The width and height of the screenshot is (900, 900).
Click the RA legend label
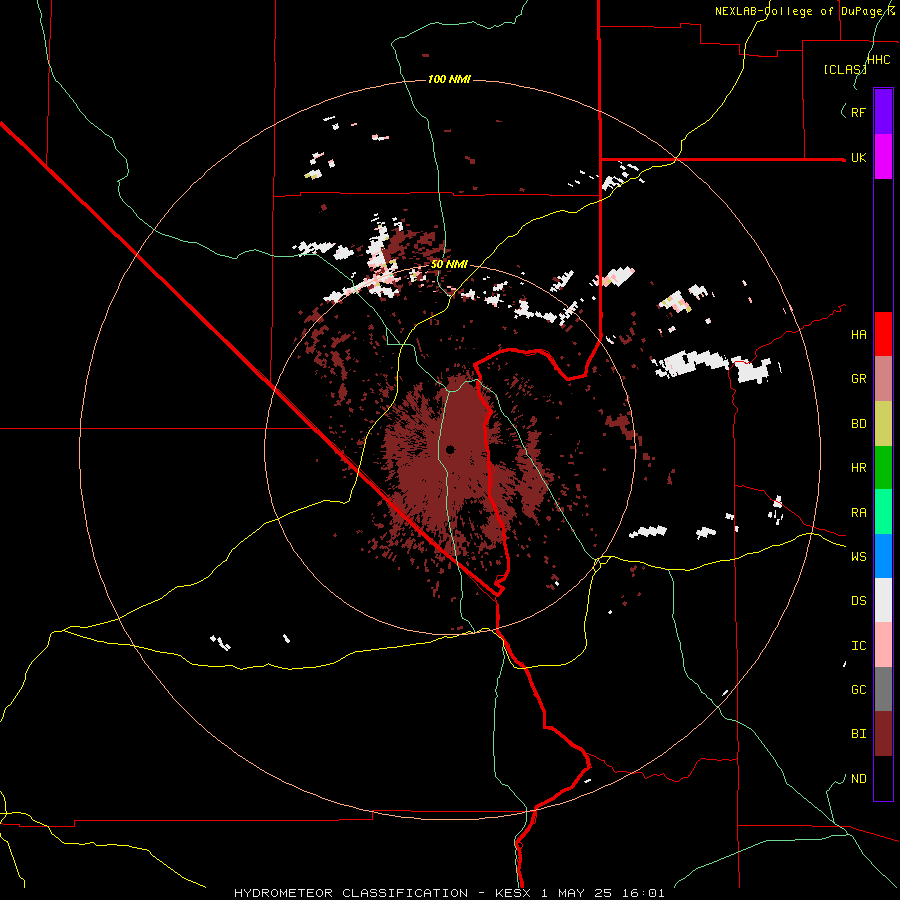[x=858, y=513]
